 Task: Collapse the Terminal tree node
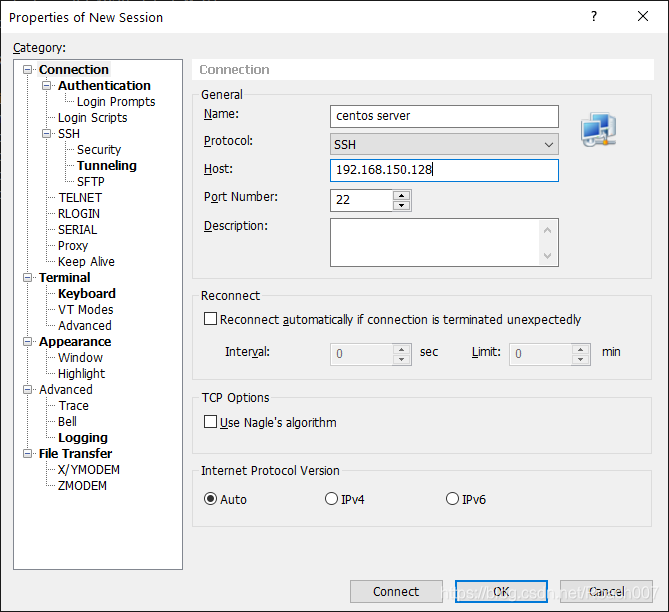pyautogui.click(x=28, y=278)
